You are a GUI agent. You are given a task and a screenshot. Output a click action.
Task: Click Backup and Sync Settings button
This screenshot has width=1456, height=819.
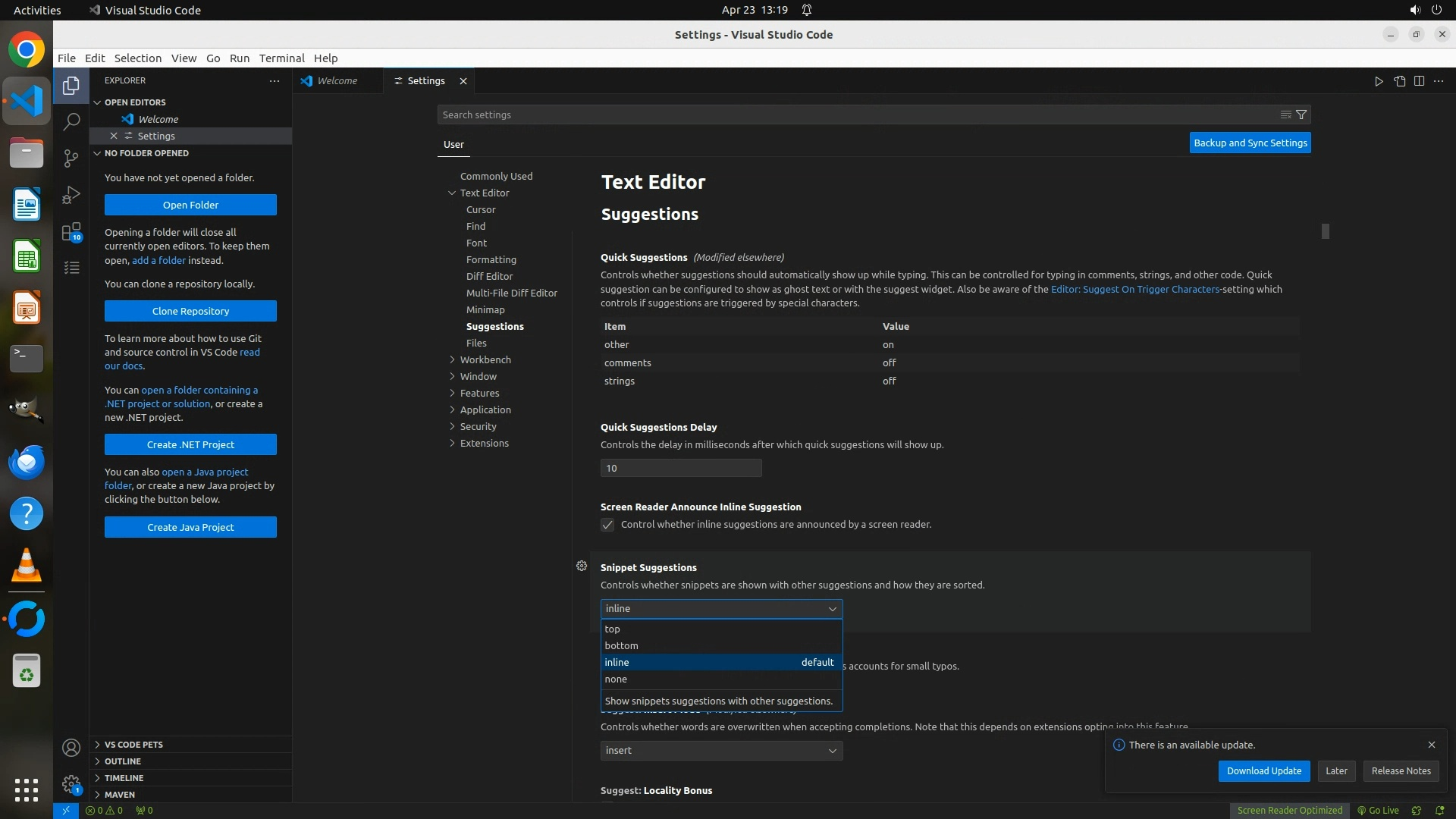point(1250,143)
